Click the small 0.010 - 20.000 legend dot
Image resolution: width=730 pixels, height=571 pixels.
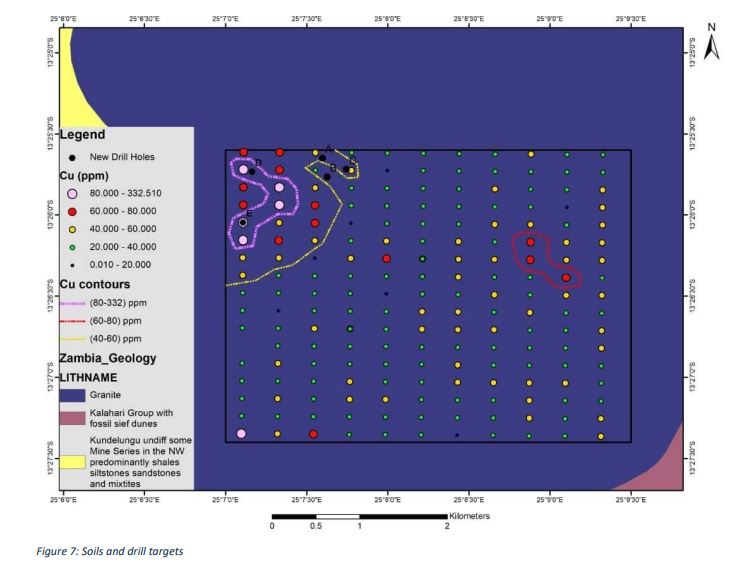[x=72, y=265]
